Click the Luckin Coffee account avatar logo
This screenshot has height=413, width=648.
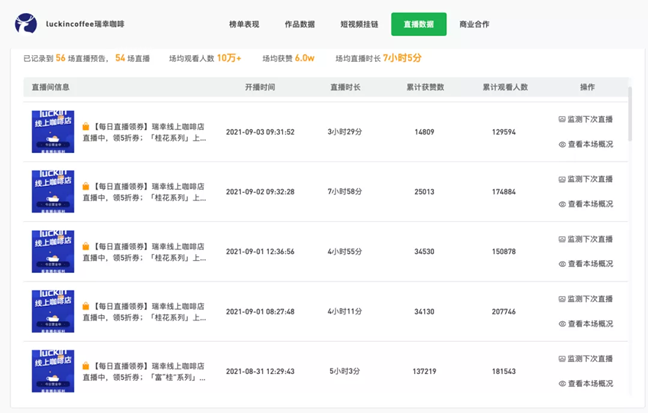[30, 22]
